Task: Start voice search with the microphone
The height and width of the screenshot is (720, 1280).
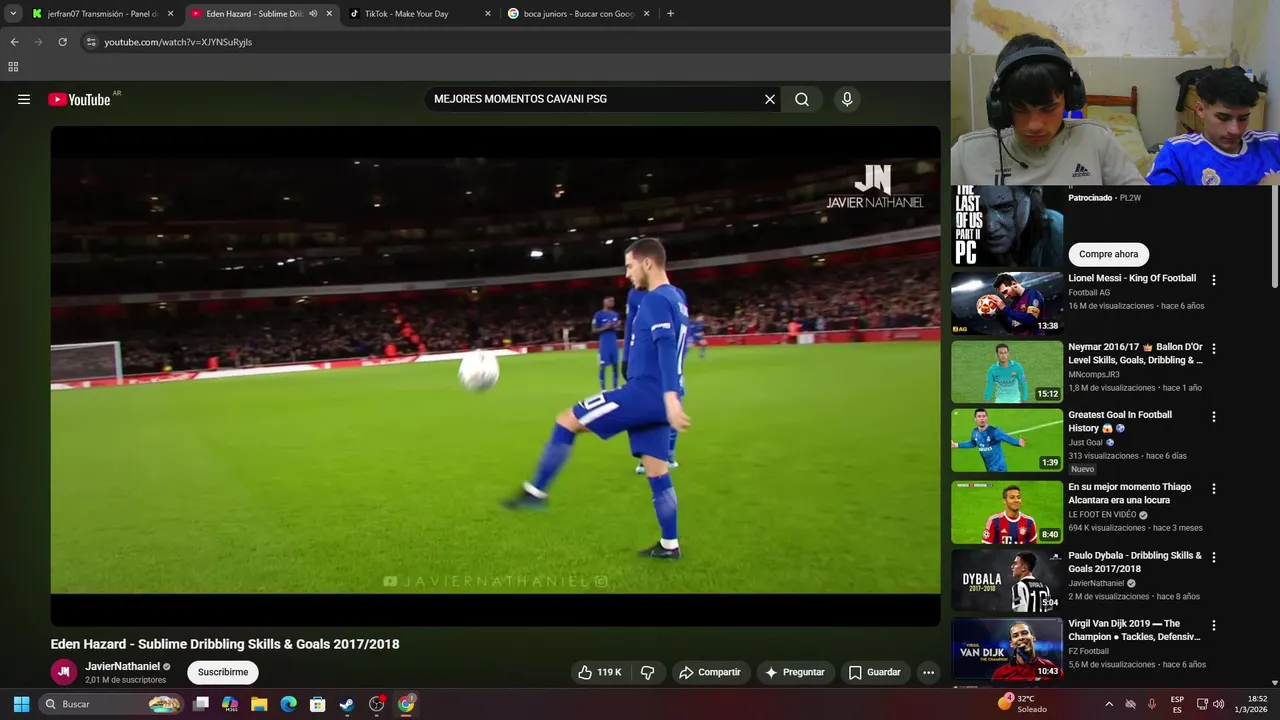Action: (847, 99)
